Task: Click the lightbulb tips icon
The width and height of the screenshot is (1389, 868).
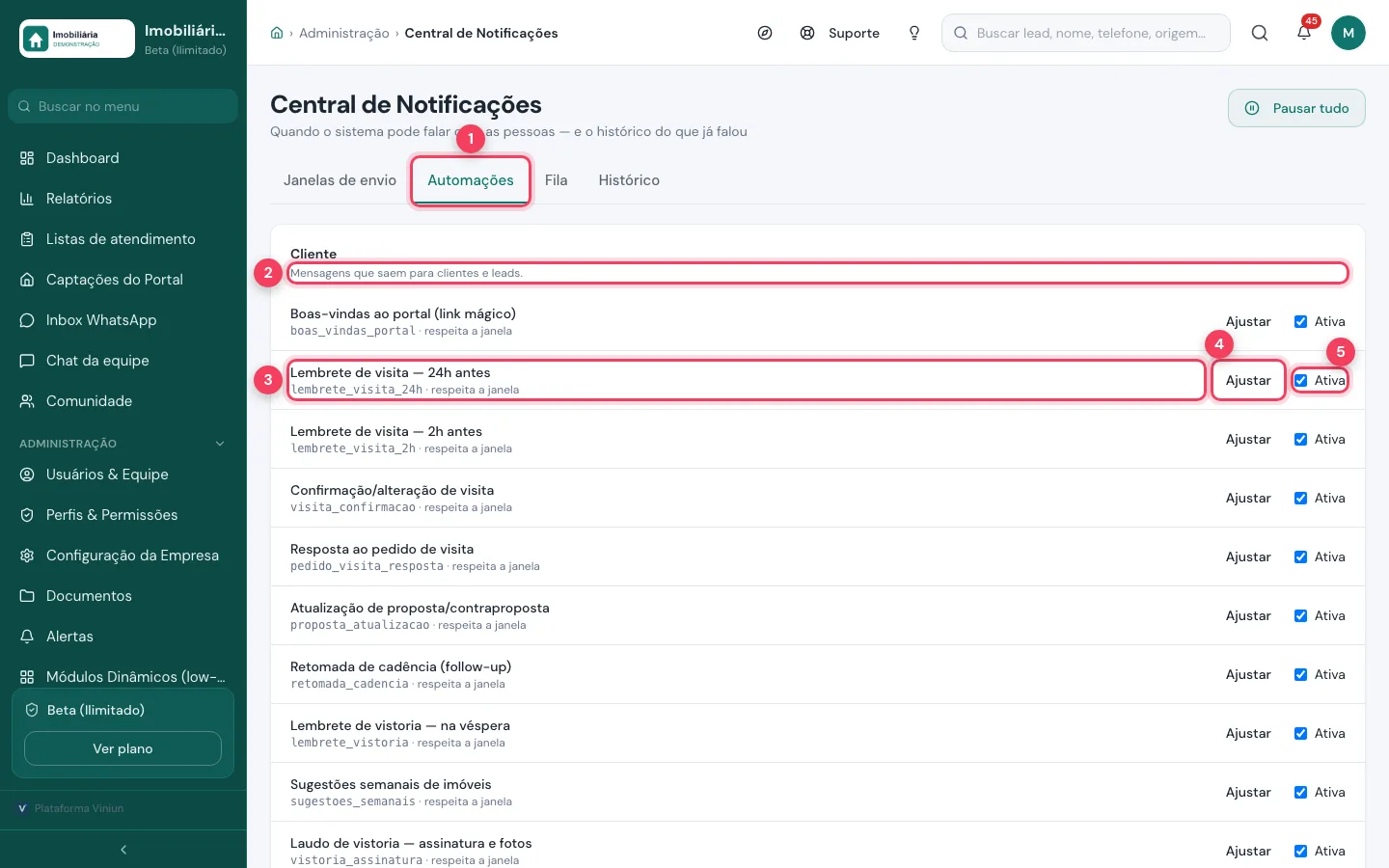Action: (914, 33)
